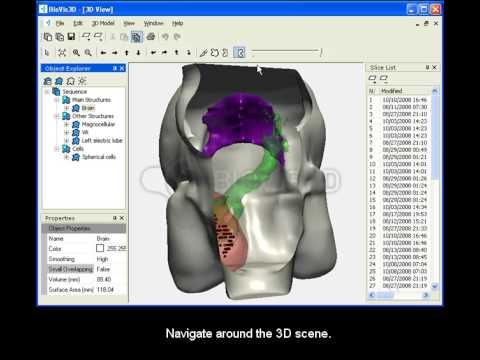Viewport: 480px width, 360px height.
Task: Open the Edit menu
Action: tap(78, 23)
